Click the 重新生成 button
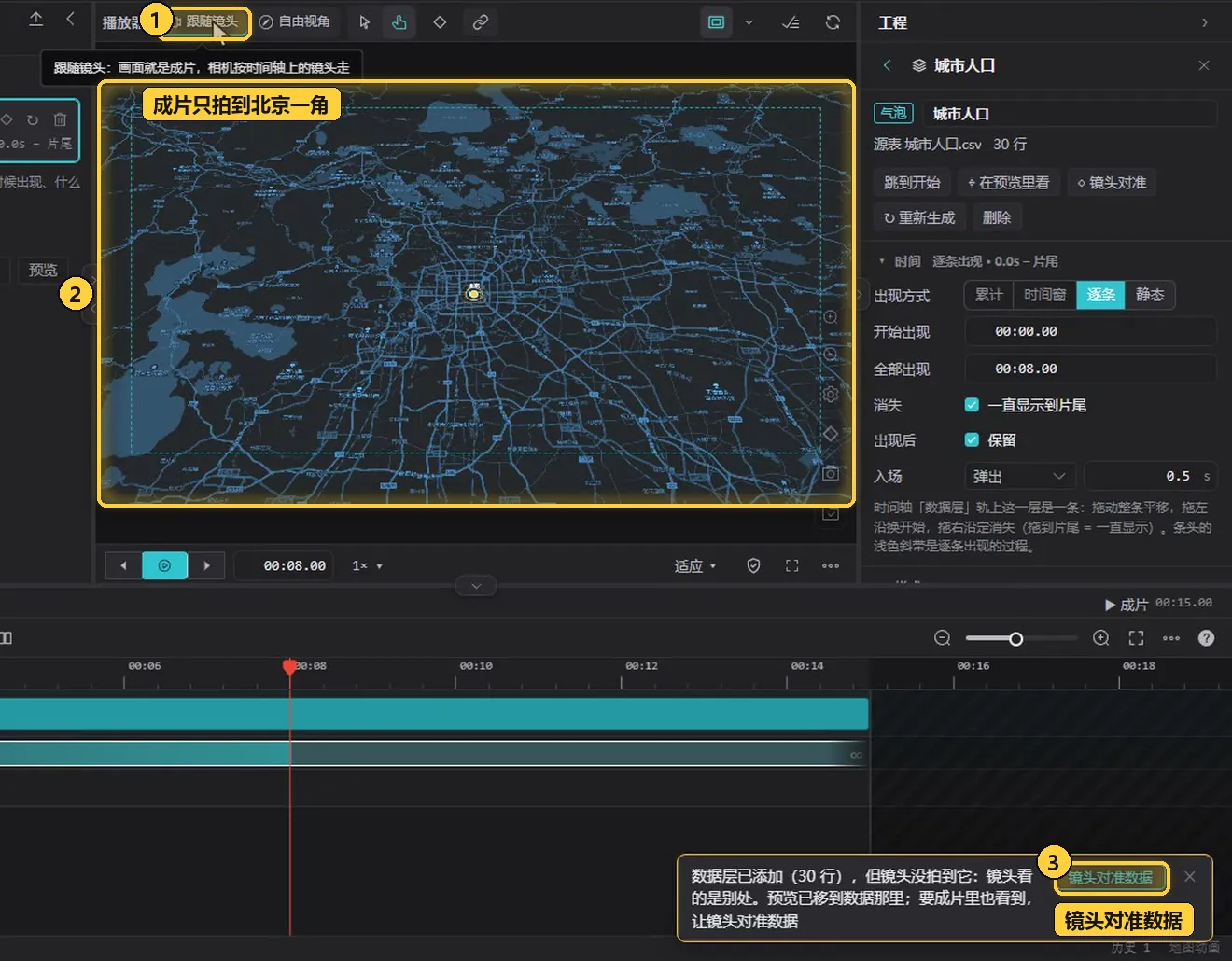This screenshot has height=961, width=1232. [919, 217]
